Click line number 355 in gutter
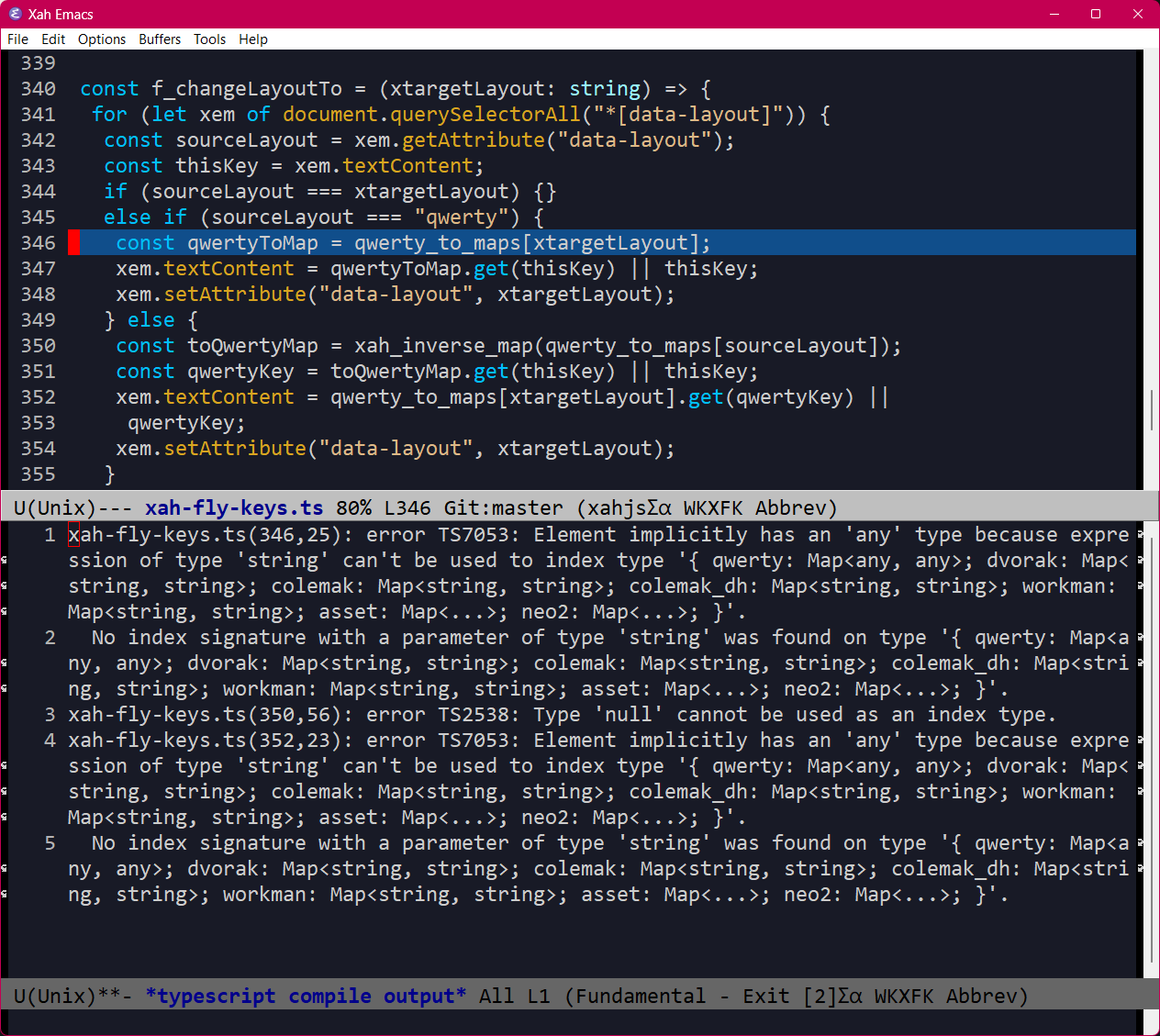Image resolution: width=1160 pixels, height=1036 pixels. click(39, 474)
